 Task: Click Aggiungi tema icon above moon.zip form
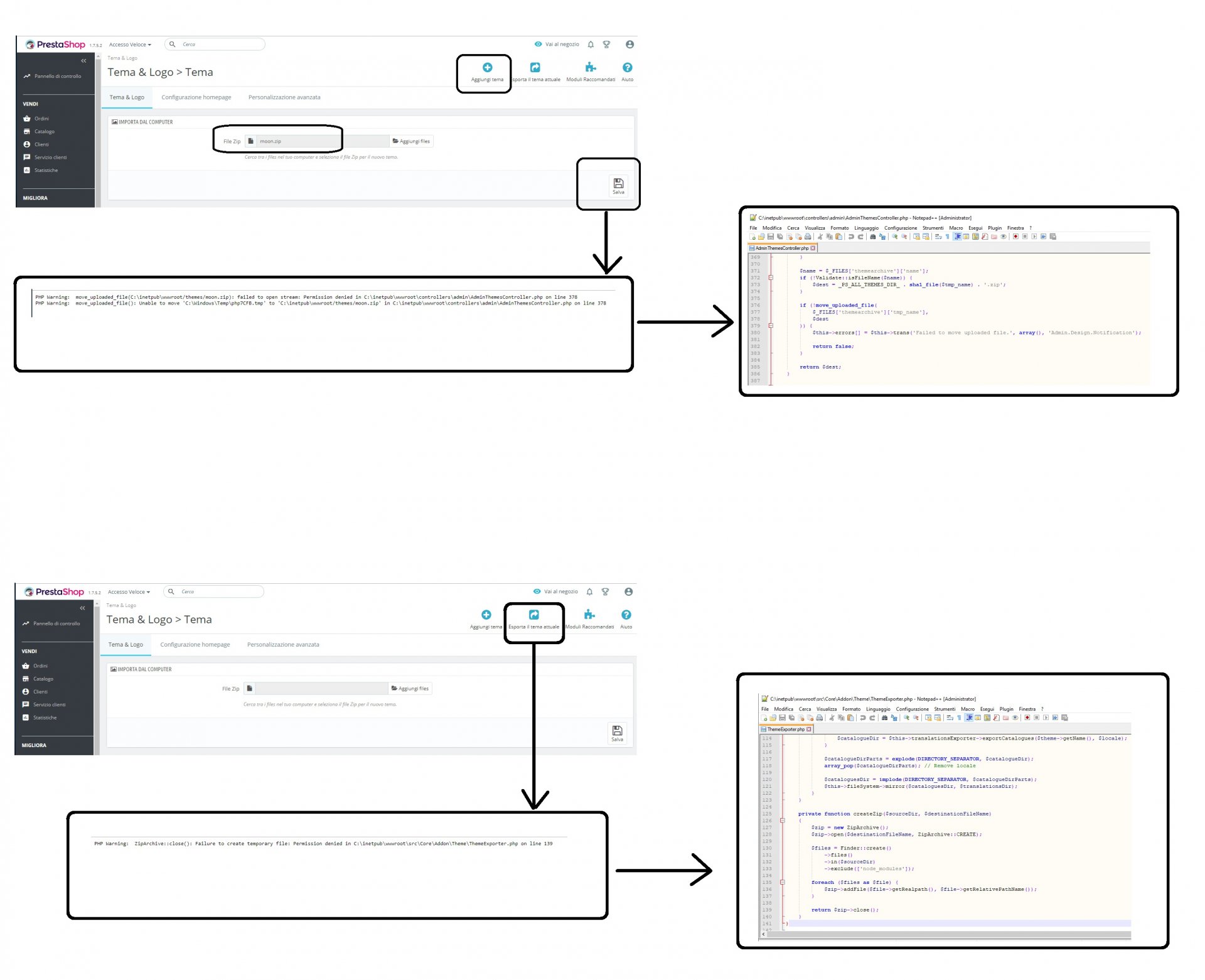coord(487,68)
